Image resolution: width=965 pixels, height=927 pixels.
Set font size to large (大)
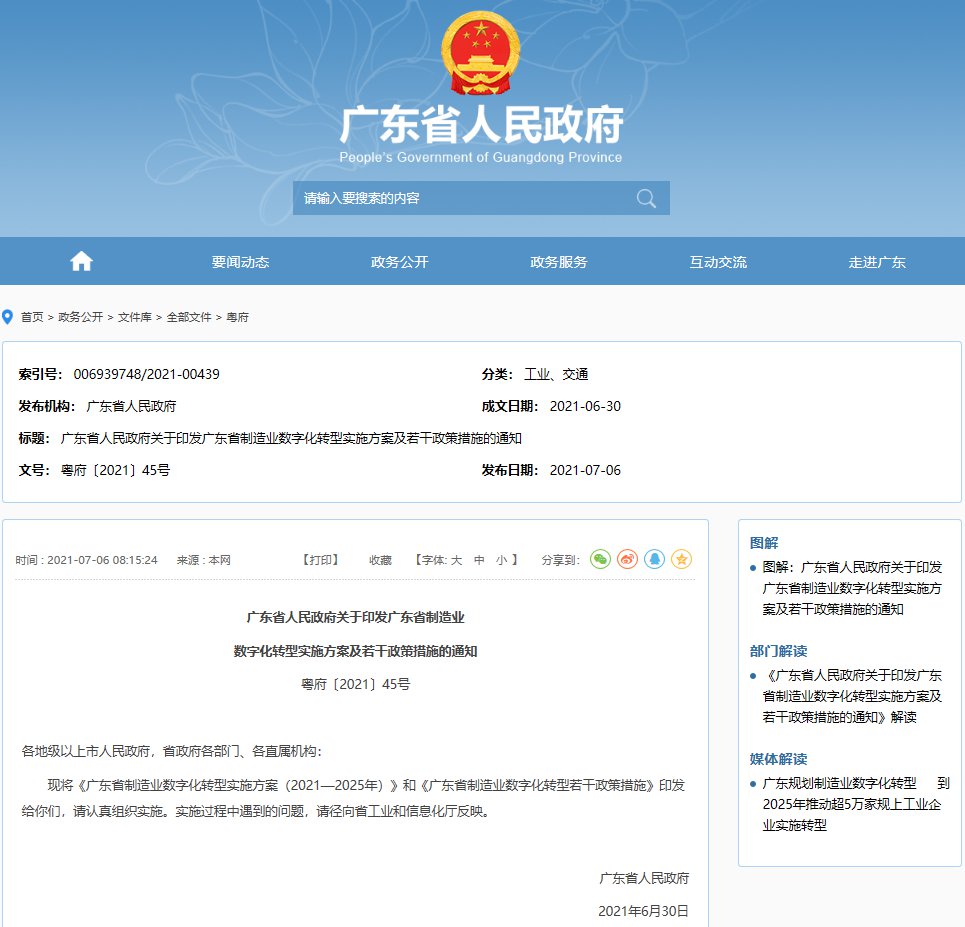point(456,560)
